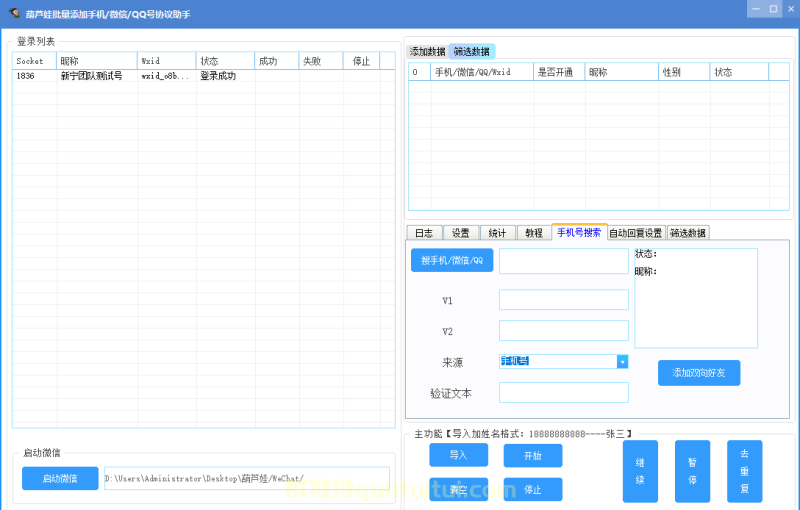Image resolution: width=800 pixels, height=510 pixels.
Task: Click the V1 text field
Action: [563, 300]
